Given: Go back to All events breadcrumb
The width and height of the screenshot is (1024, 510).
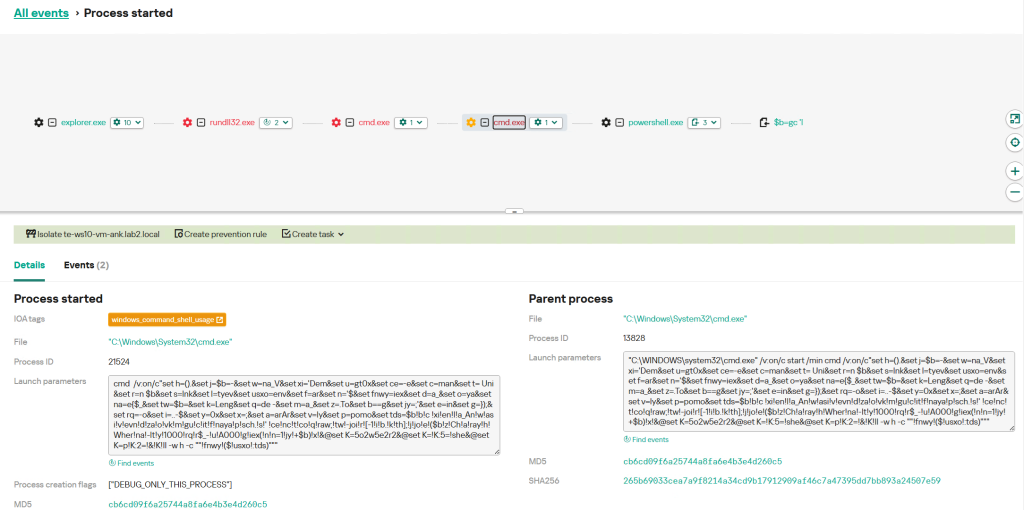Looking at the screenshot, I should pos(41,13).
